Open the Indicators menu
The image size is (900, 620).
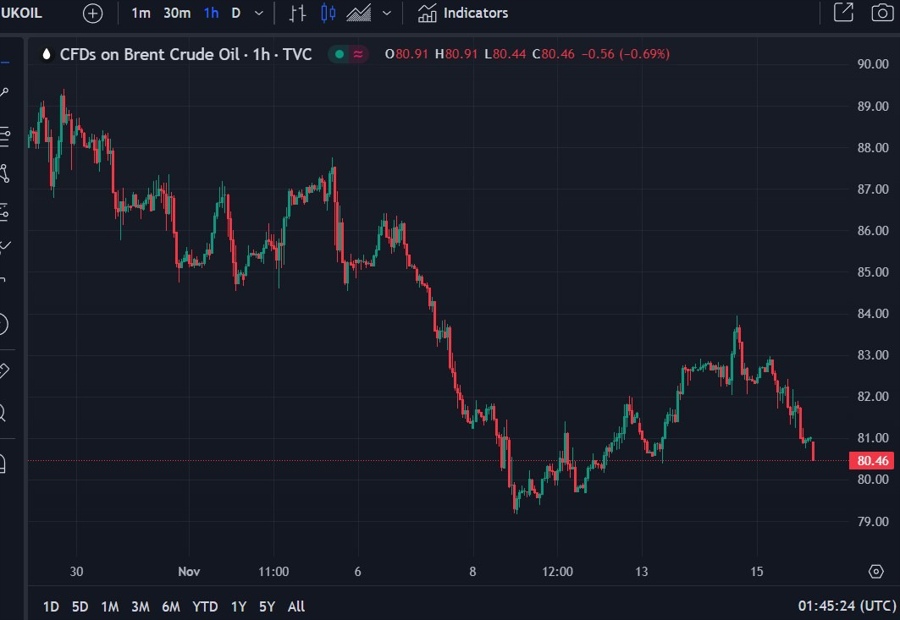[463, 13]
